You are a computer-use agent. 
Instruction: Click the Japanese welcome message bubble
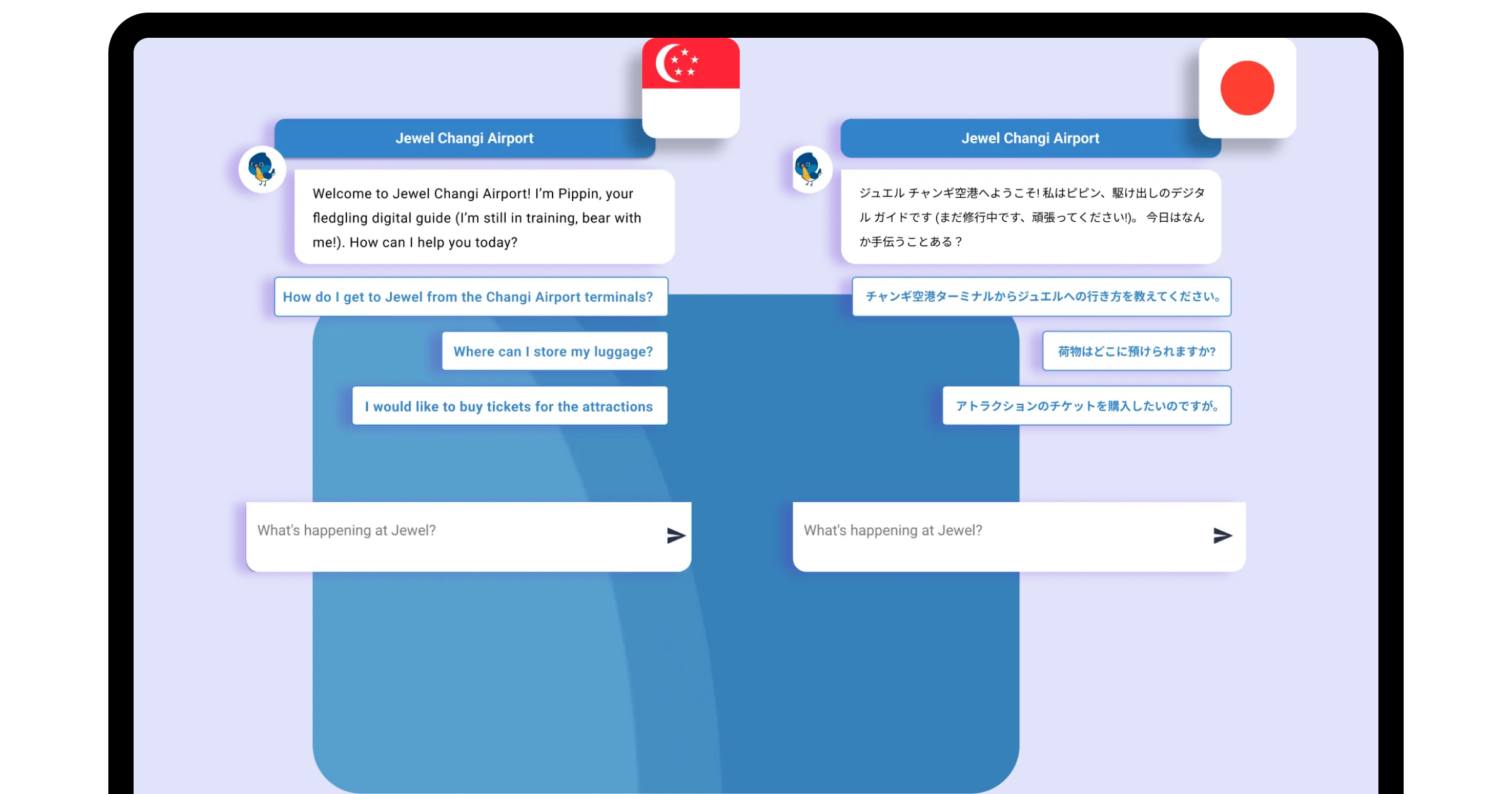coord(1031,217)
